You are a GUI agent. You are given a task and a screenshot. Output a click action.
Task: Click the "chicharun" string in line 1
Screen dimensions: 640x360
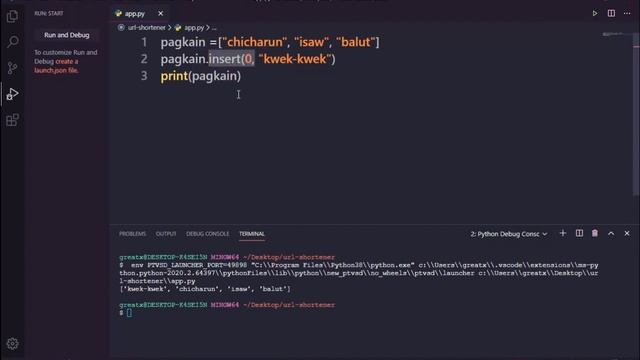254,42
